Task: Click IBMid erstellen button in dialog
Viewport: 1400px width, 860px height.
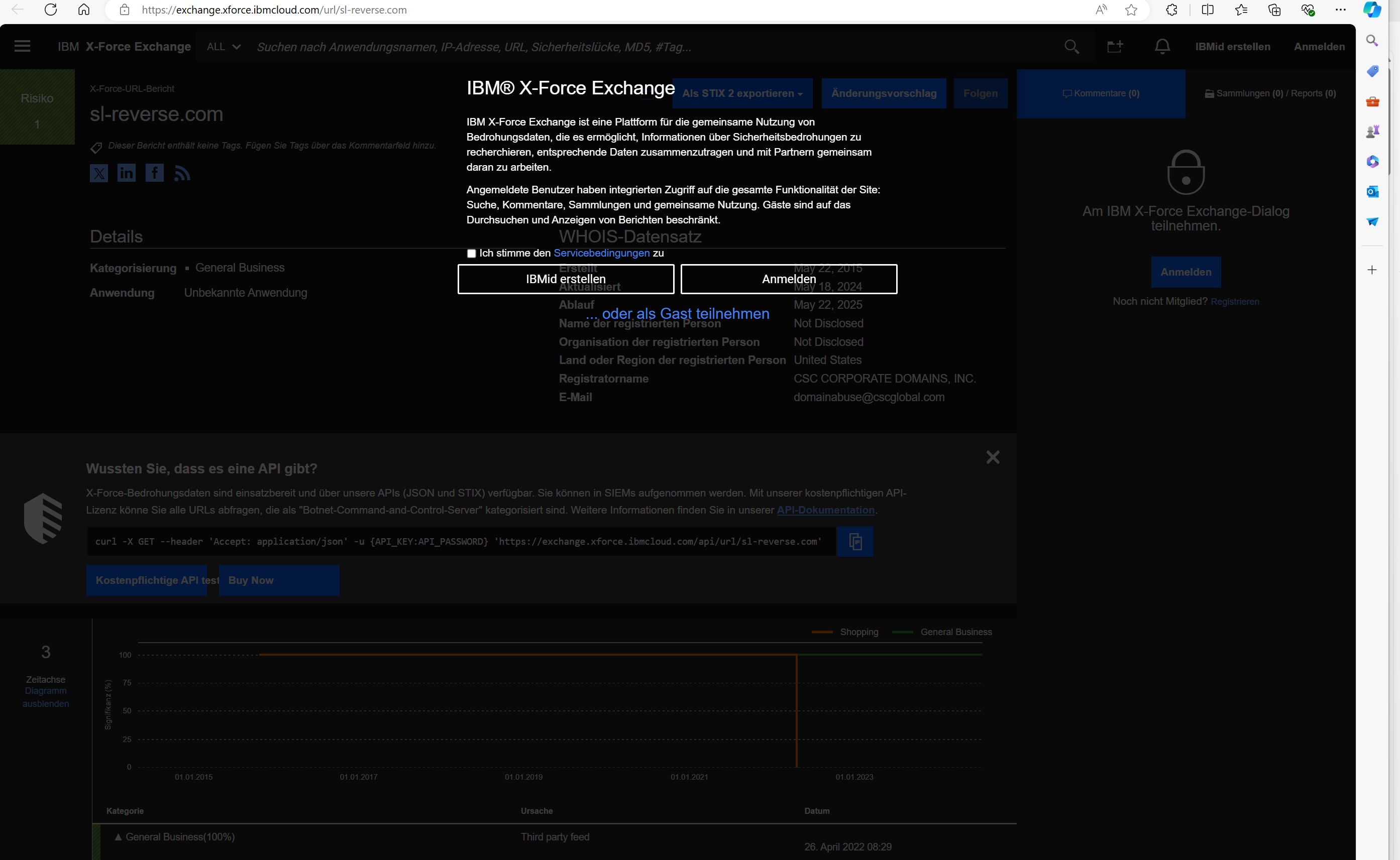Action: point(566,279)
